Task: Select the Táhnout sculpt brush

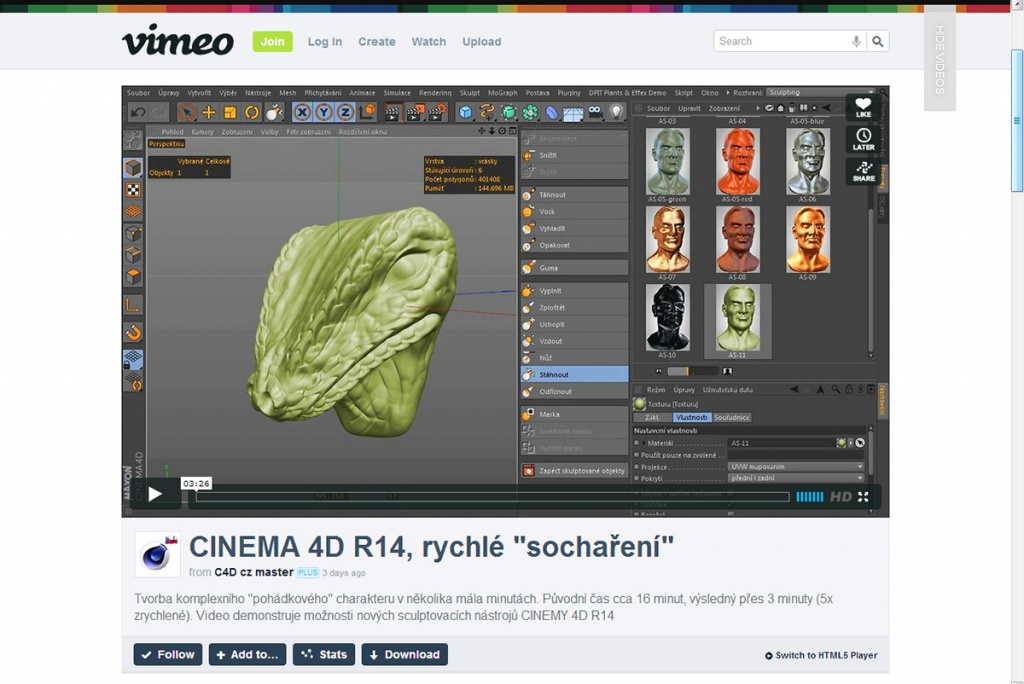Action: point(575,195)
